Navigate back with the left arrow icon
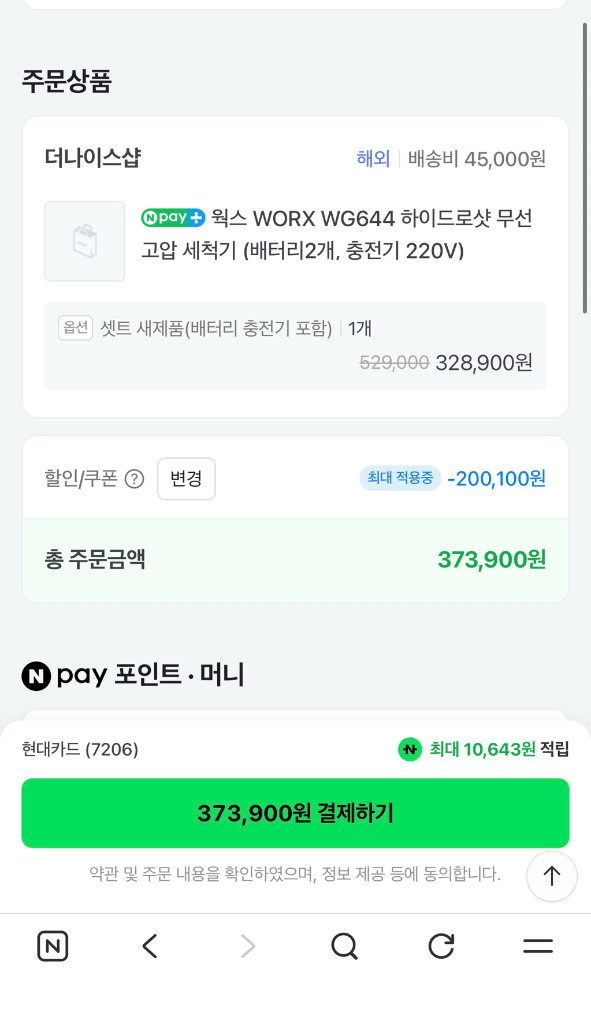Screen dimensions: 591x1024 point(150,946)
